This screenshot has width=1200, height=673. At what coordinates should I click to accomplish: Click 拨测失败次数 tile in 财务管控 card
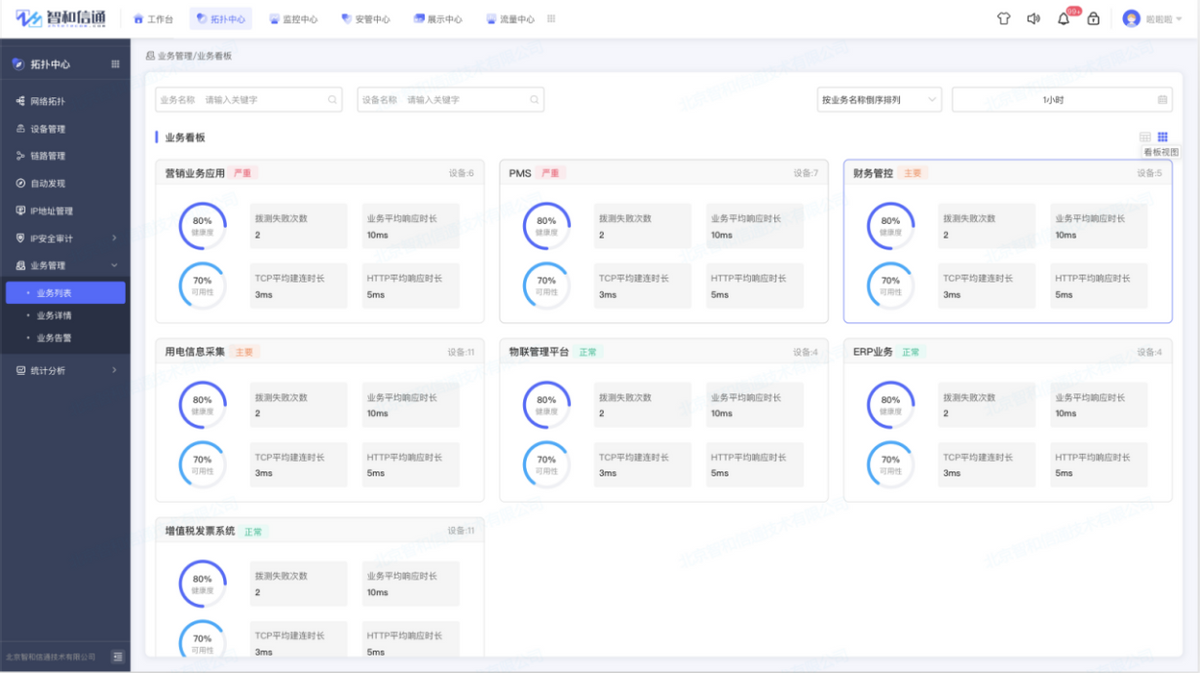tap(985, 226)
